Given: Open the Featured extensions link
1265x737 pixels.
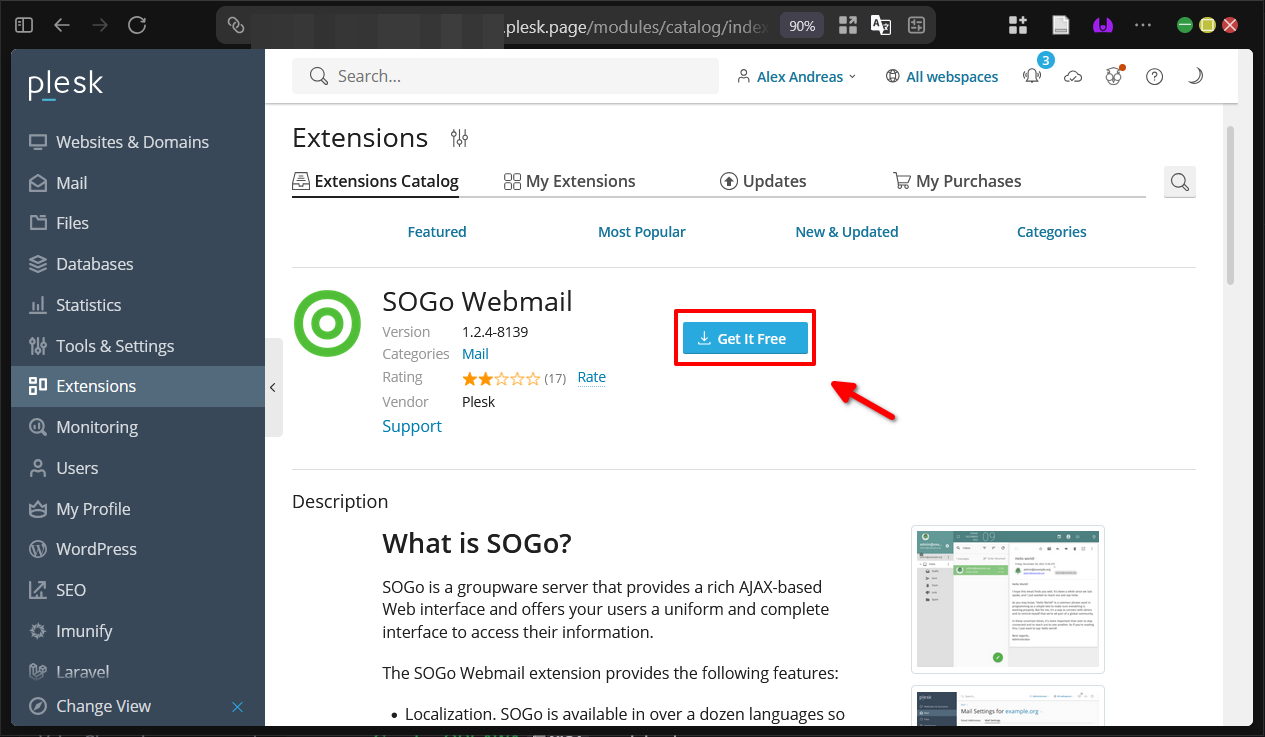Looking at the screenshot, I should pos(437,232).
